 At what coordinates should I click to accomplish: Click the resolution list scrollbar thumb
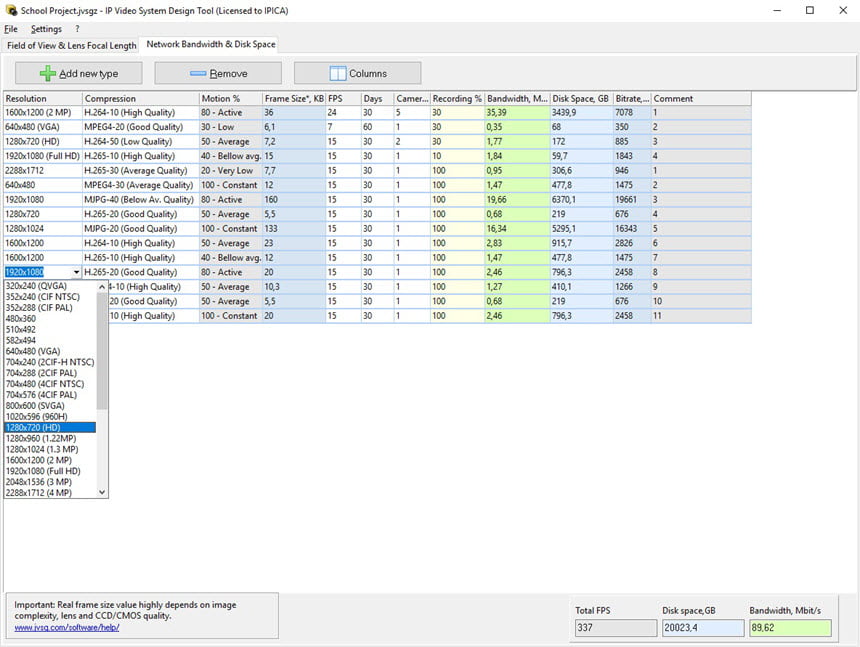click(x=102, y=351)
